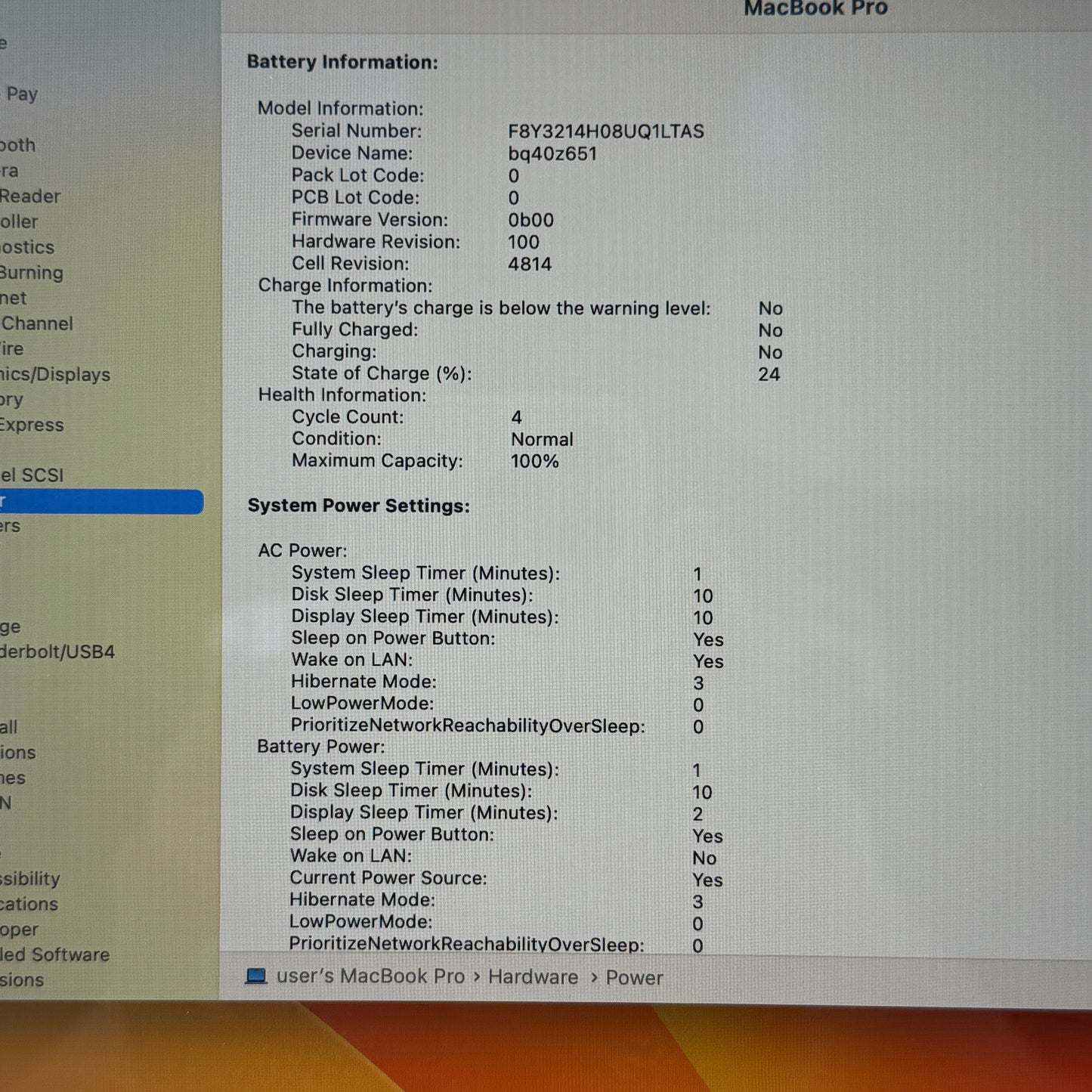Select the Volumes sidebar item
This screenshot has height=1092, width=1092.
coord(13,777)
